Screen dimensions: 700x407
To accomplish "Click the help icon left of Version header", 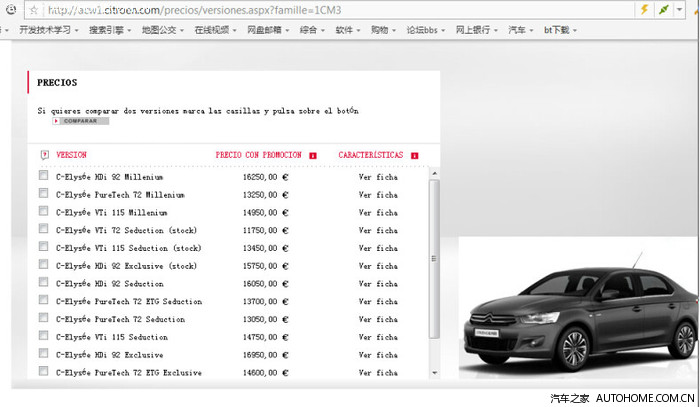I will tap(43, 155).
